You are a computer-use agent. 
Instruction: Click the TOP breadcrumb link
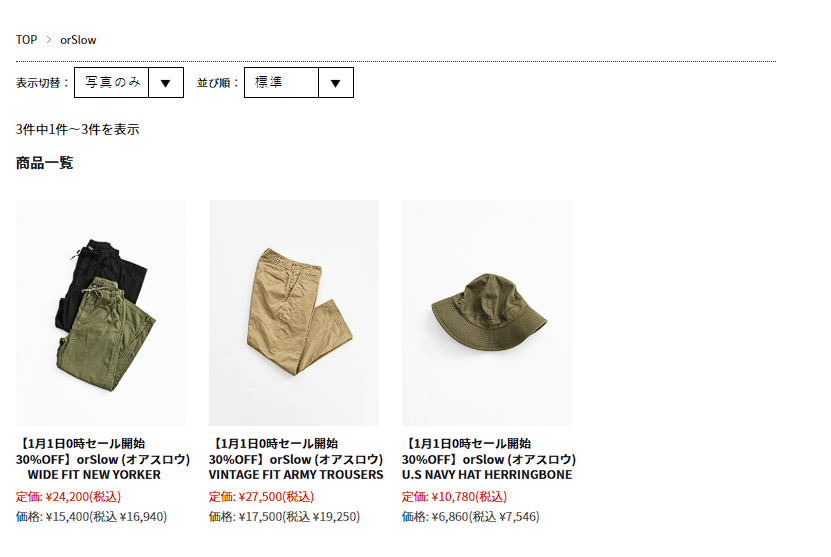tap(26, 40)
